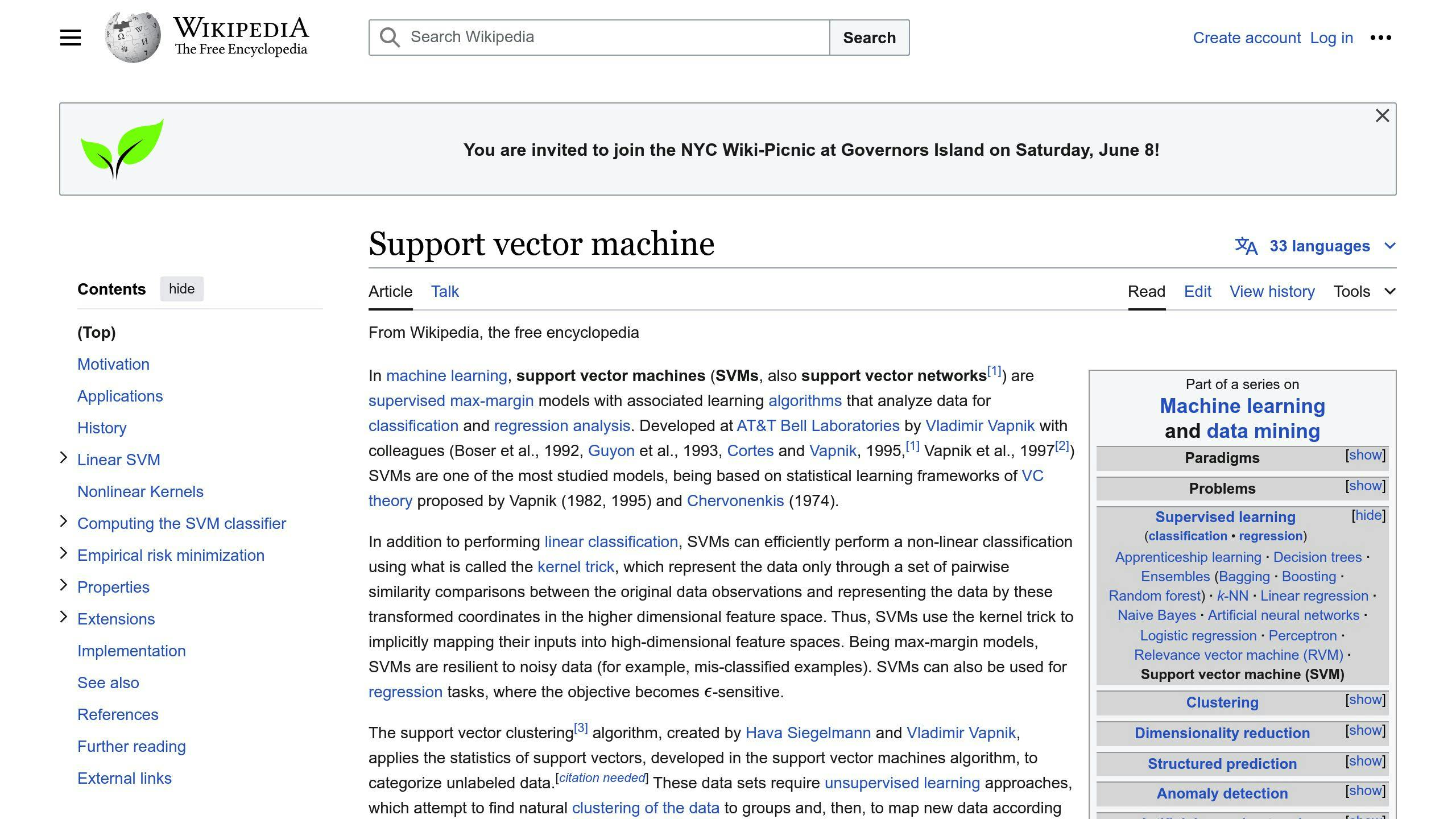Open the Hava Siegelmann link

coord(808,733)
